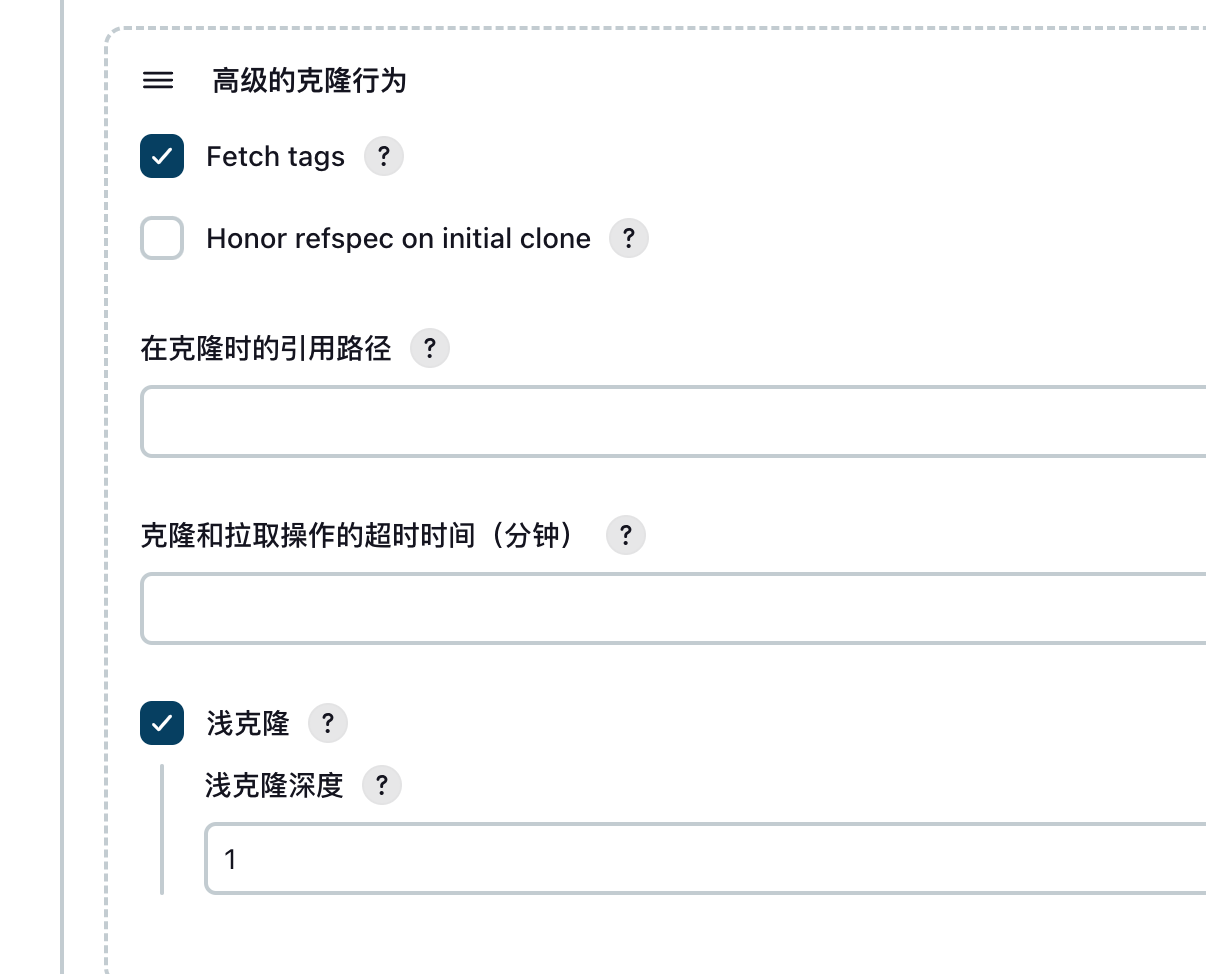
Task: Open help for 浅克隆深度
Action: [381, 785]
